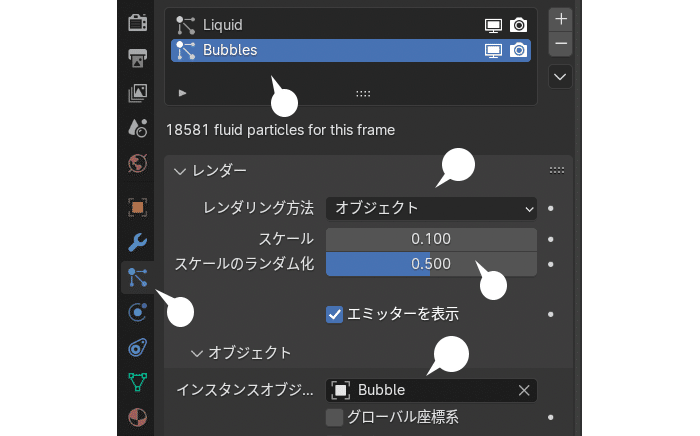Toggle render visibility for Liquid

(x=518, y=25)
